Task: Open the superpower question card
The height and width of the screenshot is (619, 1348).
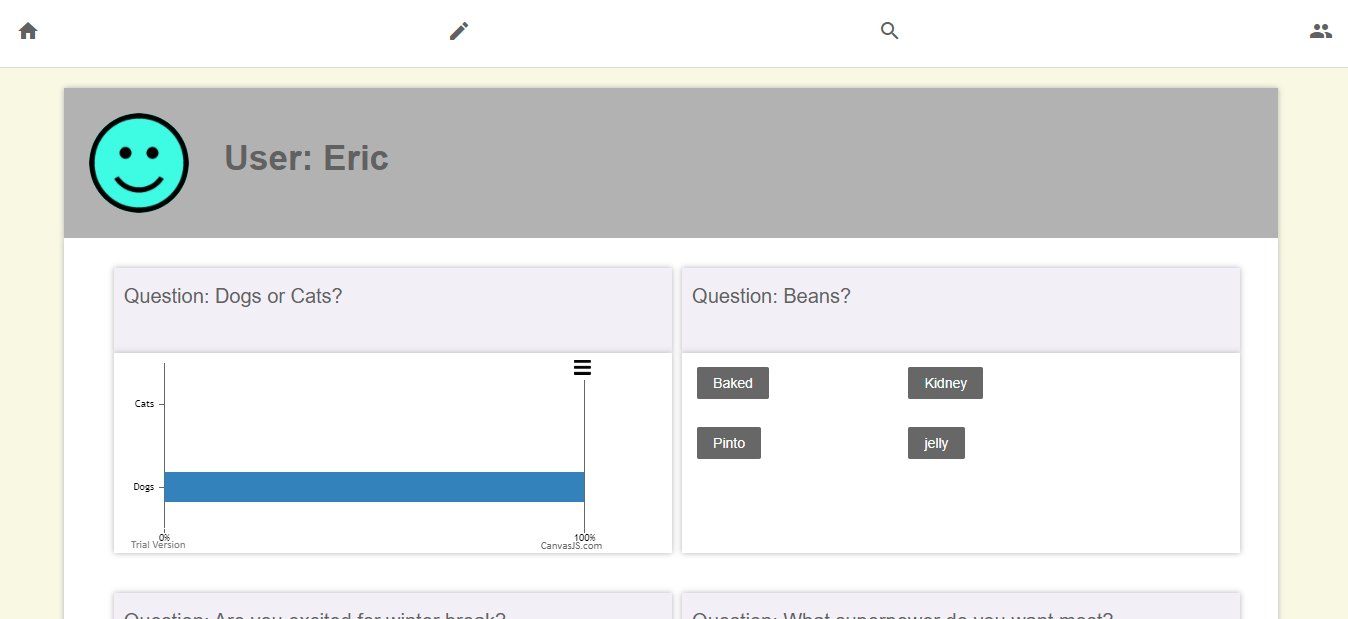Action: click(x=900, y=614)
